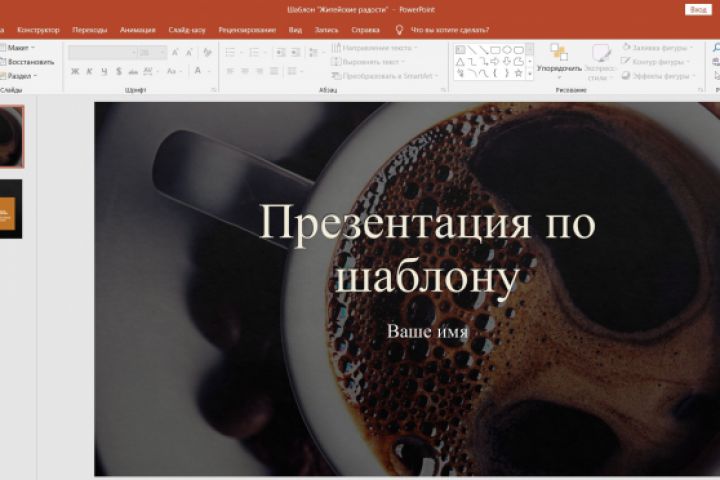Image resolution: width=720 pixels, height=480 pixels.
Task: Click the Восстановить reset button
Action: (27, 62)
